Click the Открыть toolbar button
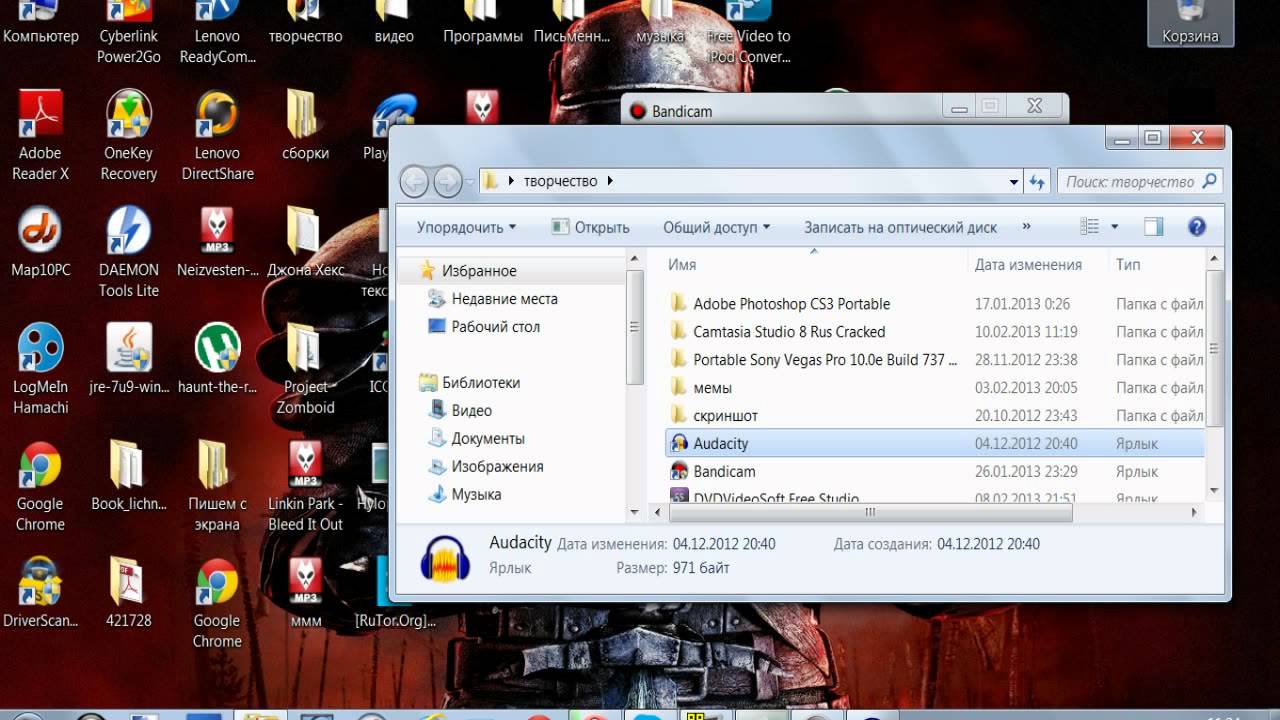The width and height of the screenshot is (1280, 720). 590,227
